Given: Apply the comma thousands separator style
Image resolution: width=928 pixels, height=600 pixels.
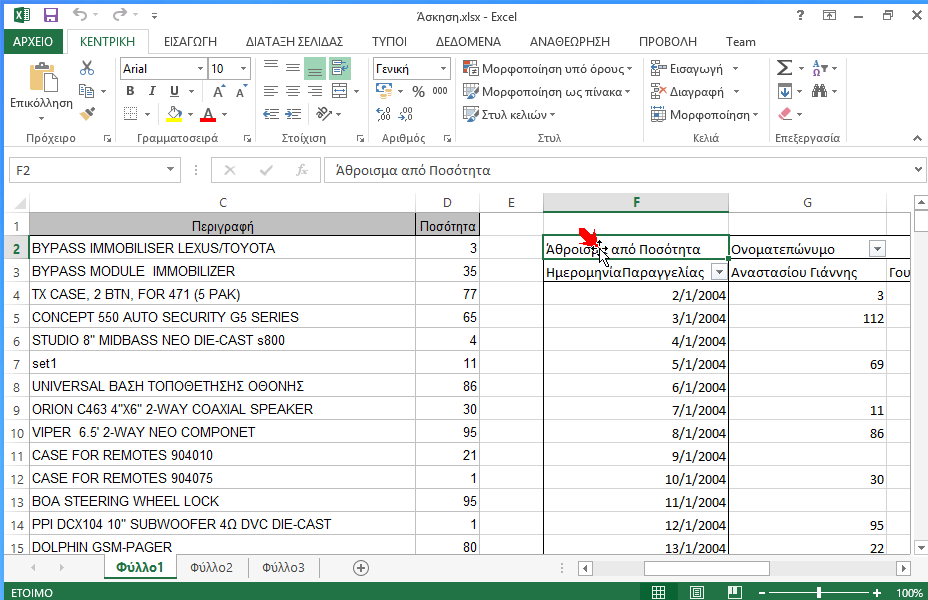Looking at the screenshot, I should tap(440, 91).
